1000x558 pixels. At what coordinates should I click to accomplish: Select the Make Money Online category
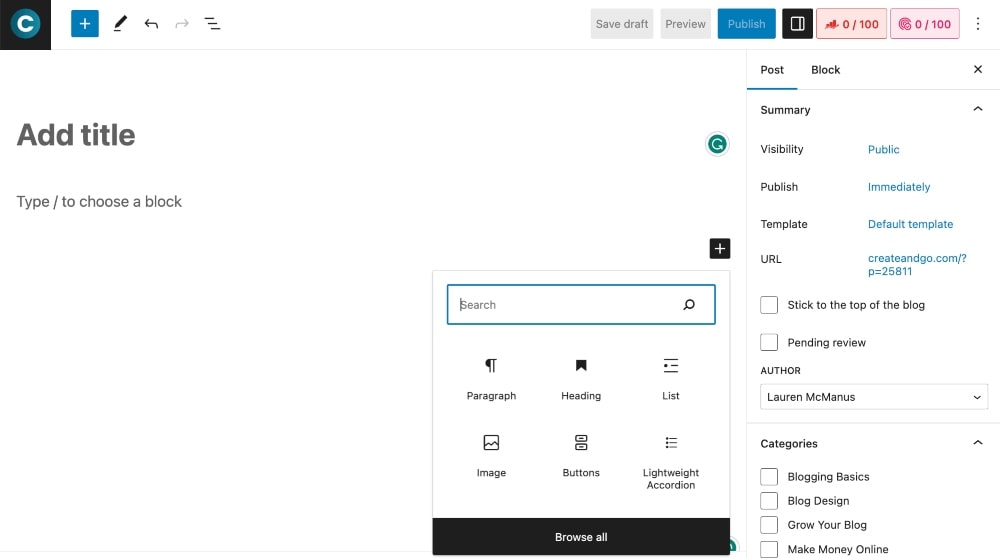click(769, 549)
